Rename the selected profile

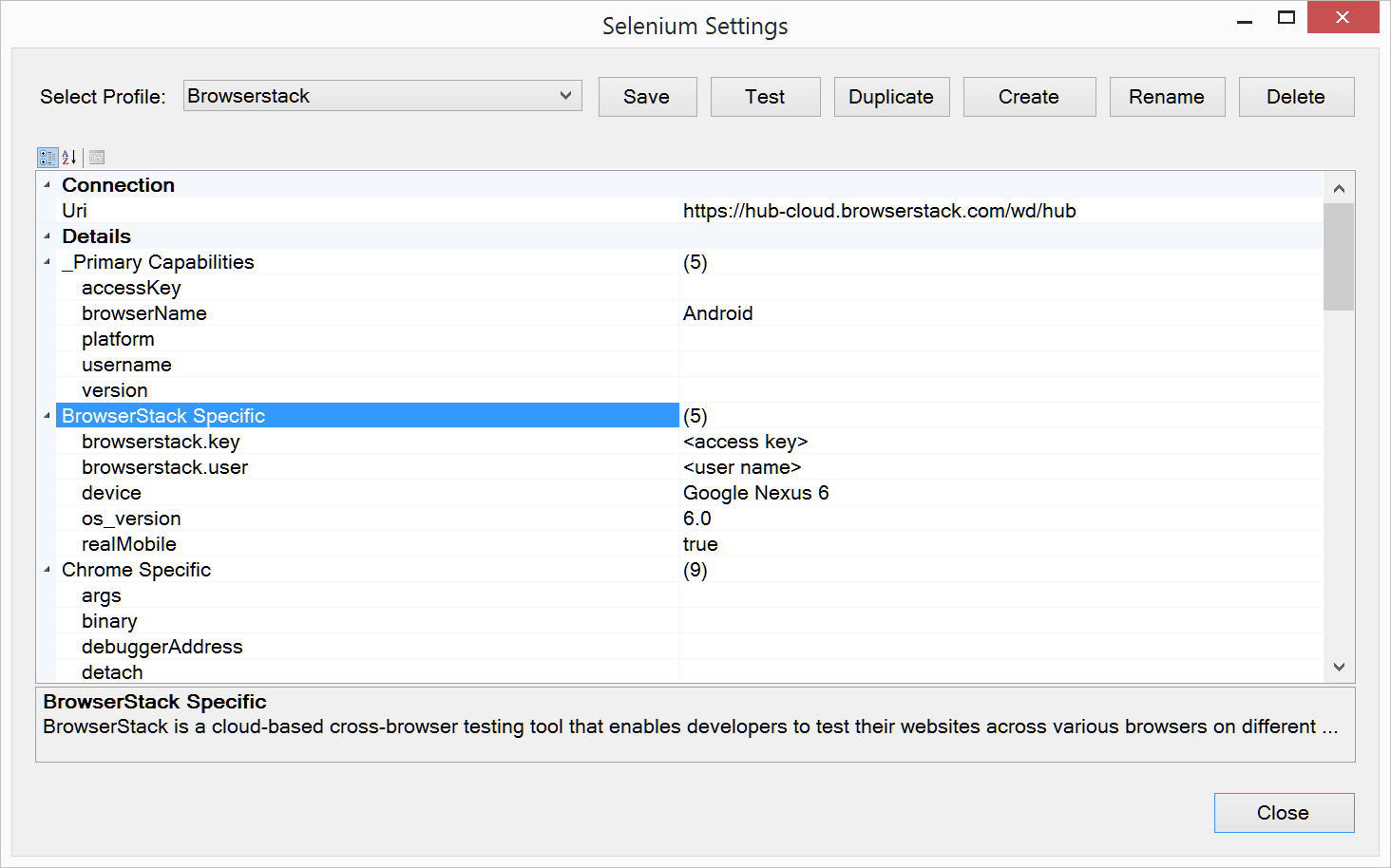1167,97
